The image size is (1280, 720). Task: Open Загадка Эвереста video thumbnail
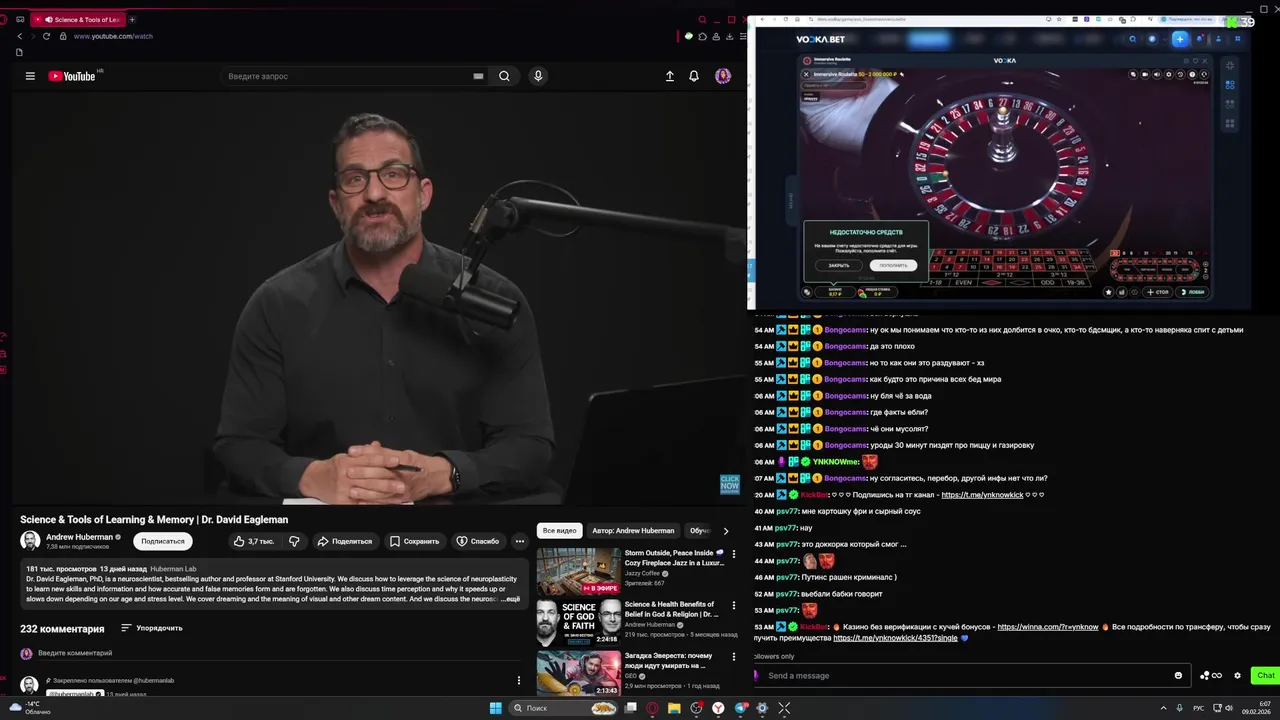tap(578, 674)
